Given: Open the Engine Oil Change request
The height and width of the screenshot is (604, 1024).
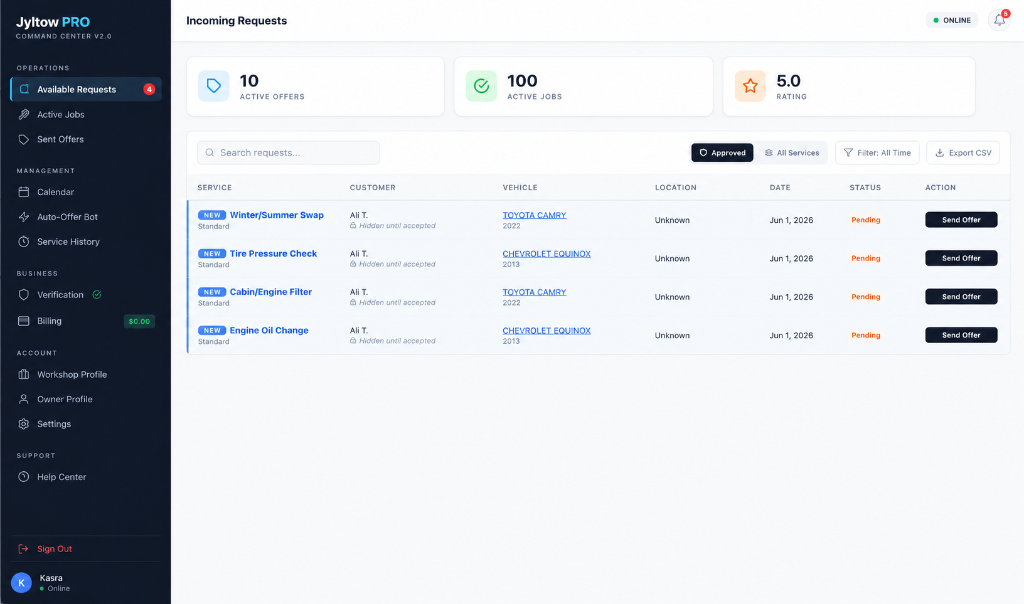Looking at the screenshot, I should tap(269, 330).
